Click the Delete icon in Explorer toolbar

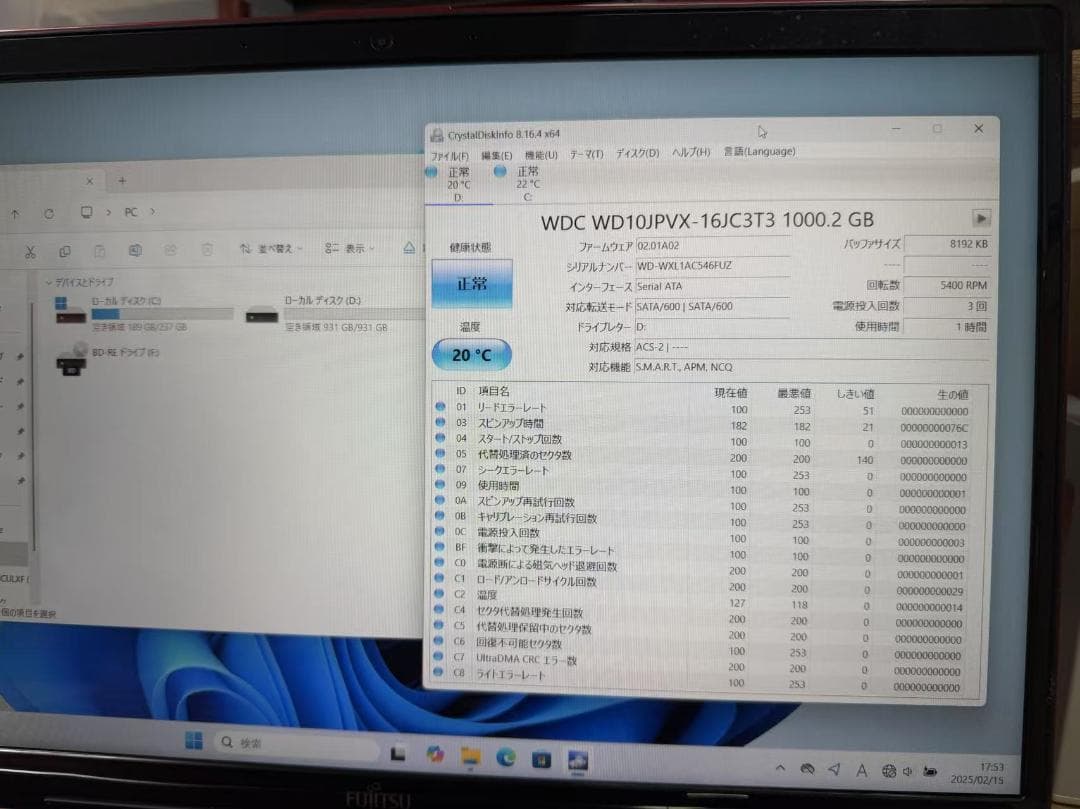pyautogui.click(x=207, y=250)
